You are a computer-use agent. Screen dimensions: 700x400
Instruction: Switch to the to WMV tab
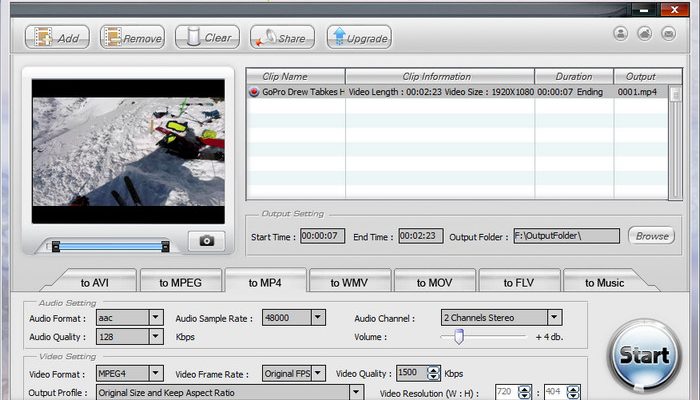click(349, 283)
